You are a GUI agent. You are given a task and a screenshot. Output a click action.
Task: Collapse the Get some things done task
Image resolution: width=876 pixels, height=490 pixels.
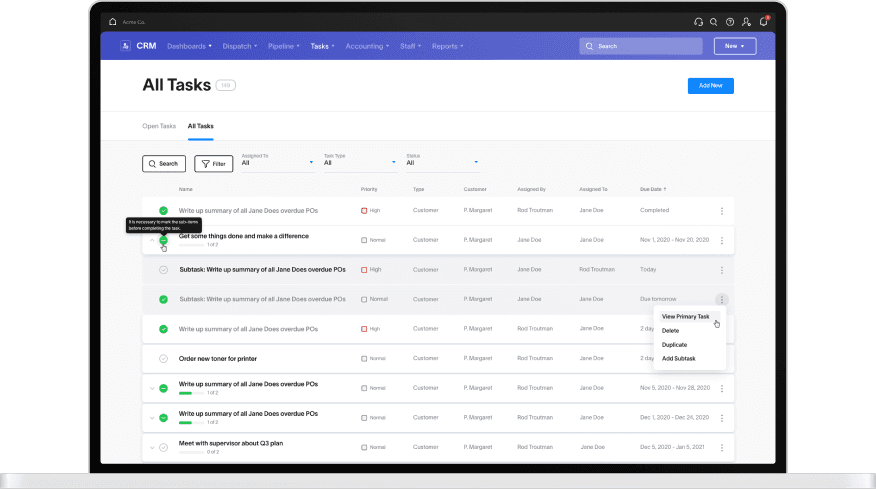tap(152, 240)
